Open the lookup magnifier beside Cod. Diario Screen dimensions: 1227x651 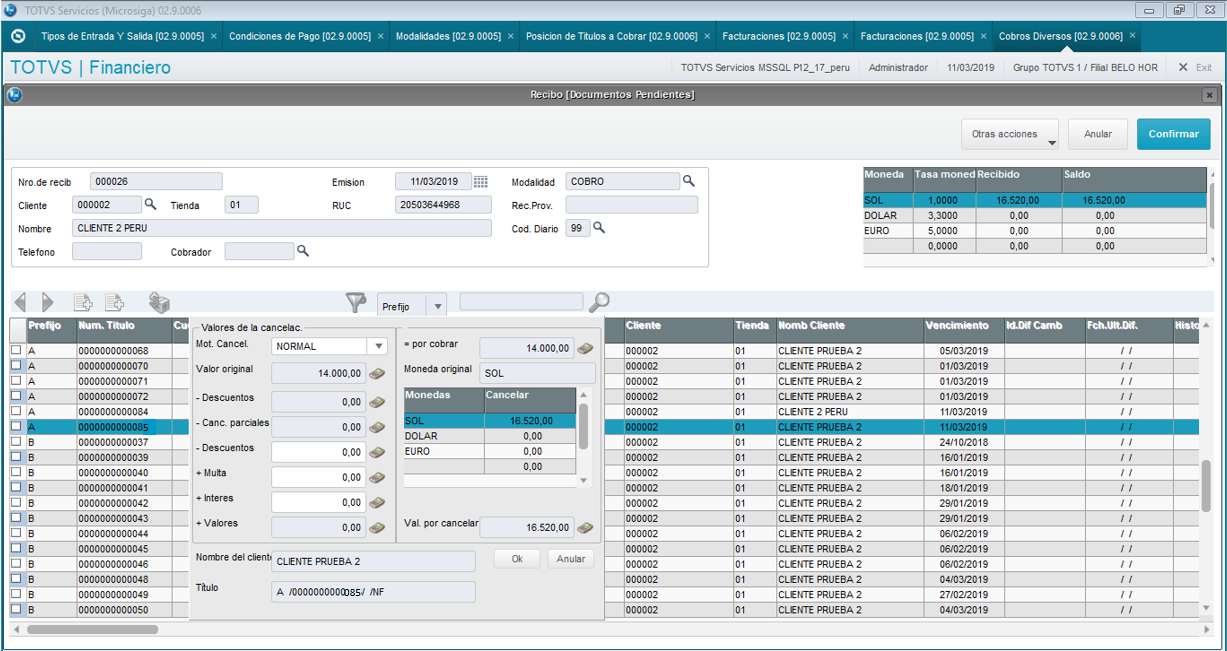(x=600, y=227)
